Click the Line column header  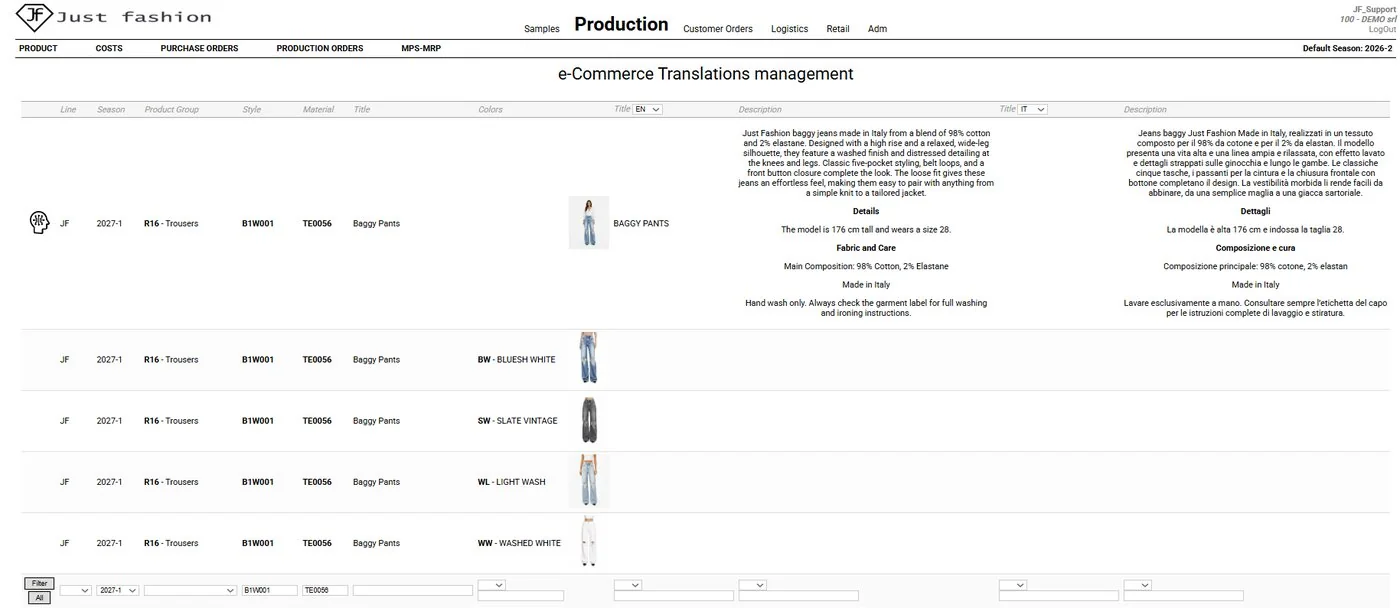[68, 109]
